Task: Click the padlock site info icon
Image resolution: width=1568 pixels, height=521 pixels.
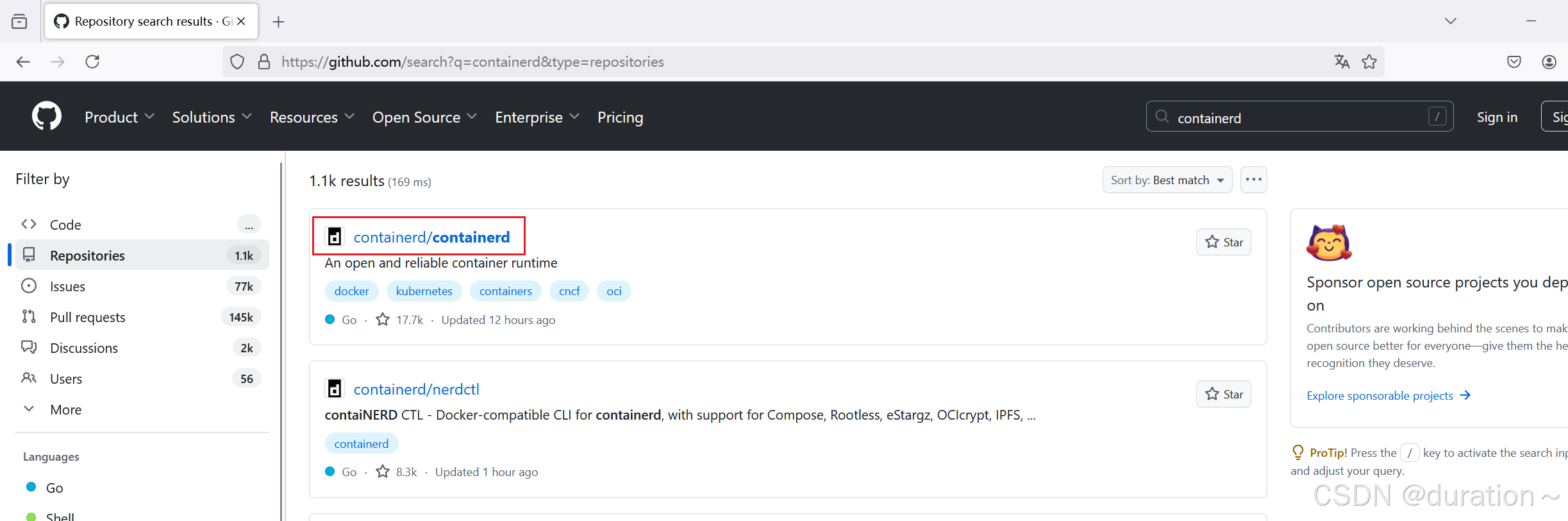Action: tap(263, 62)
